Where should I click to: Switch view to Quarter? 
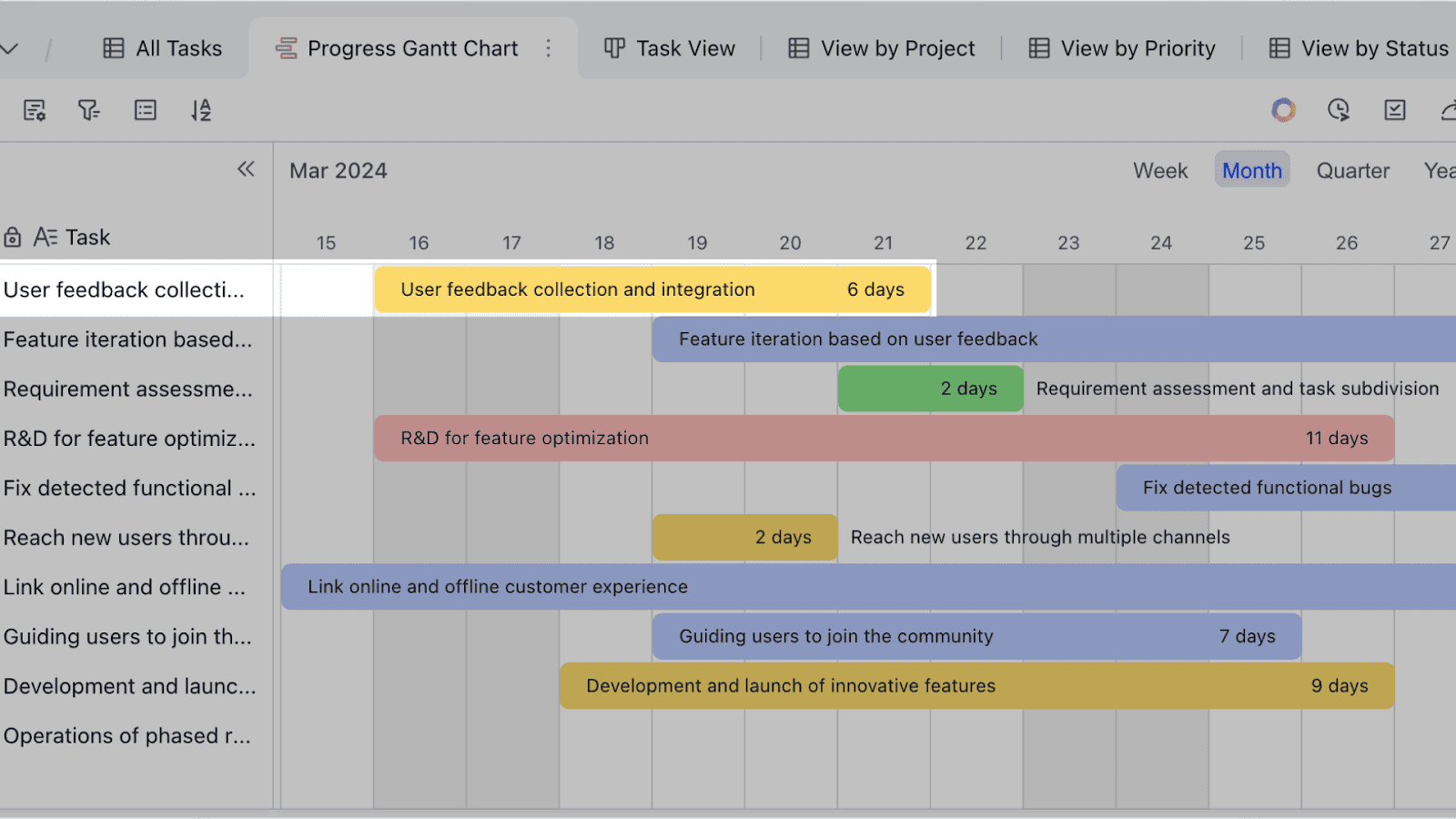(1352, 170)
